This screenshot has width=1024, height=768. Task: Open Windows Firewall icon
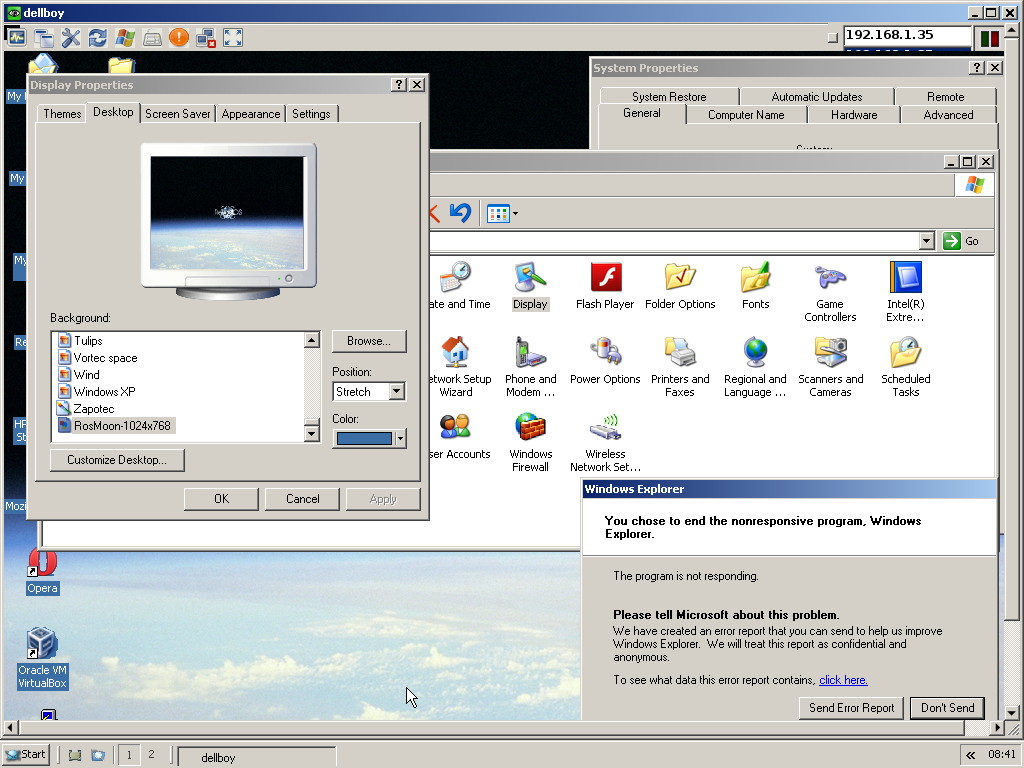tap(530, 442)
